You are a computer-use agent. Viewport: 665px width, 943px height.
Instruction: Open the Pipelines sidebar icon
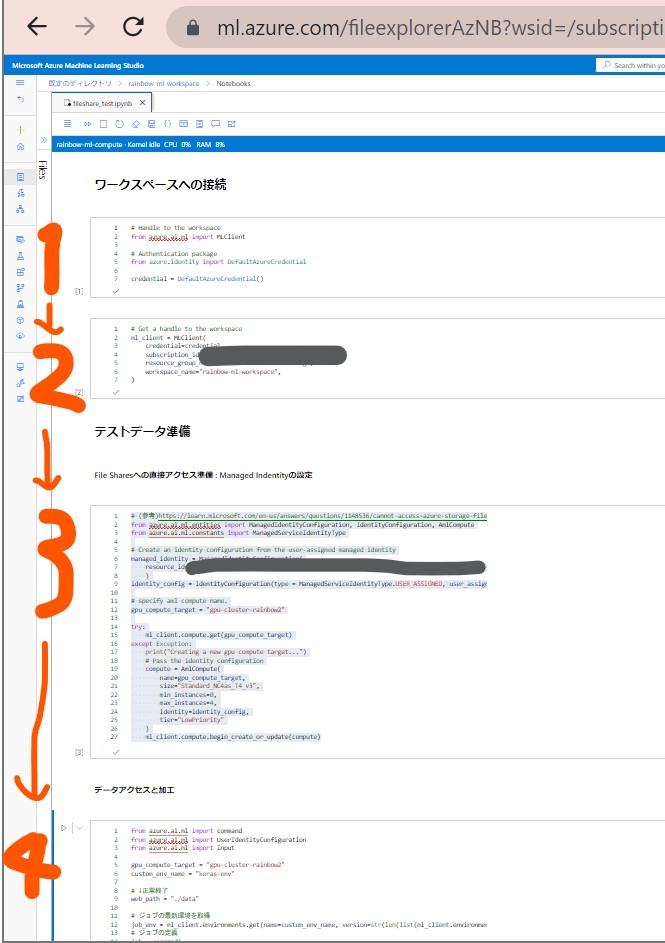[20, 287]
